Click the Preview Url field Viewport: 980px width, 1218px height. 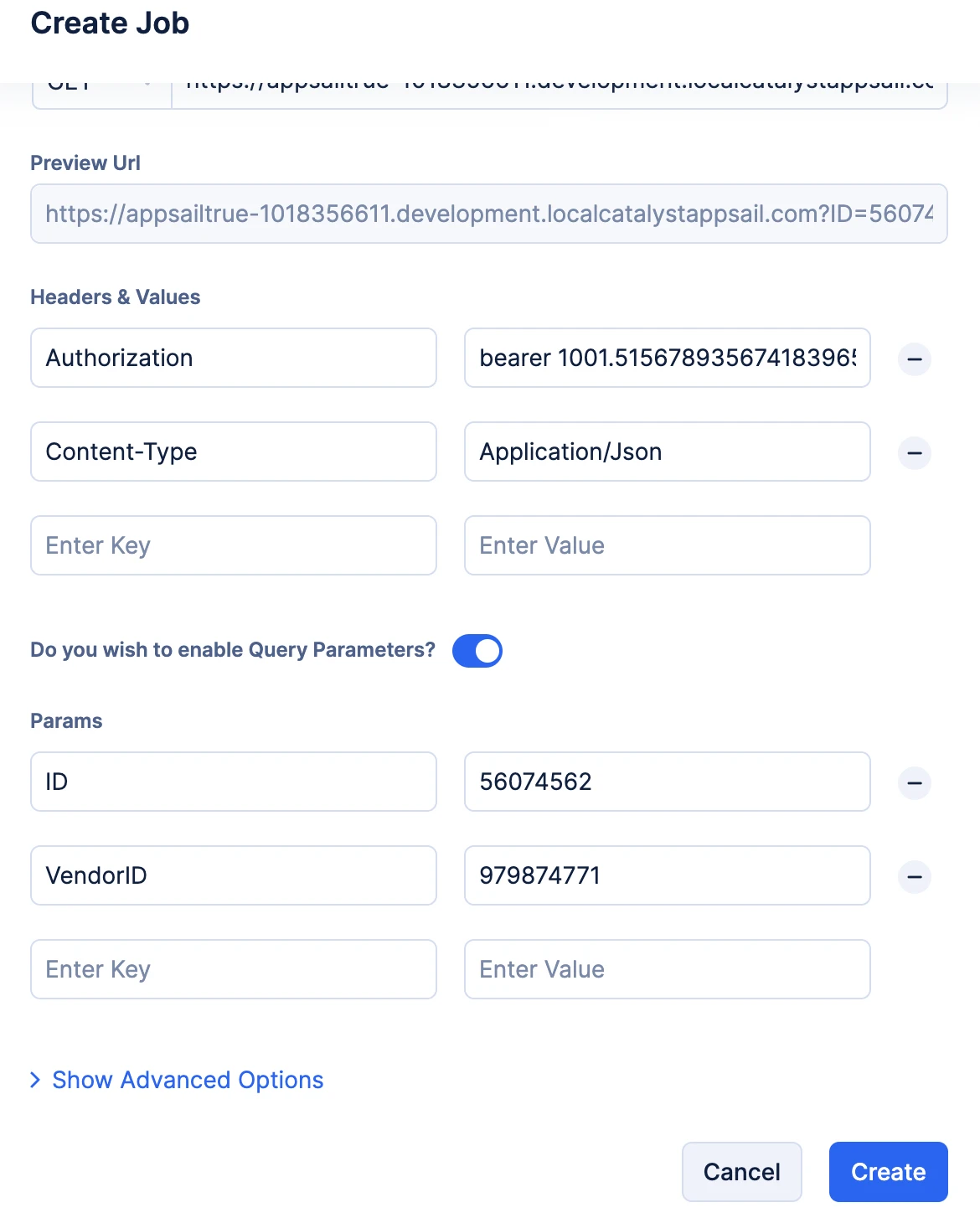click(x=488, y=214)
